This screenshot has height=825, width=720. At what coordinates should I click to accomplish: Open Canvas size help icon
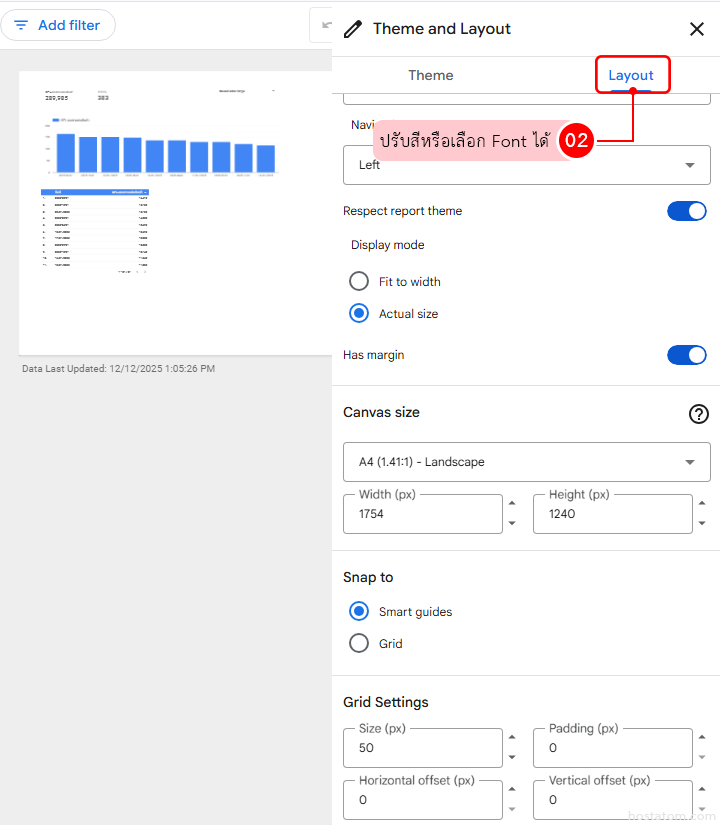point(699,414)
